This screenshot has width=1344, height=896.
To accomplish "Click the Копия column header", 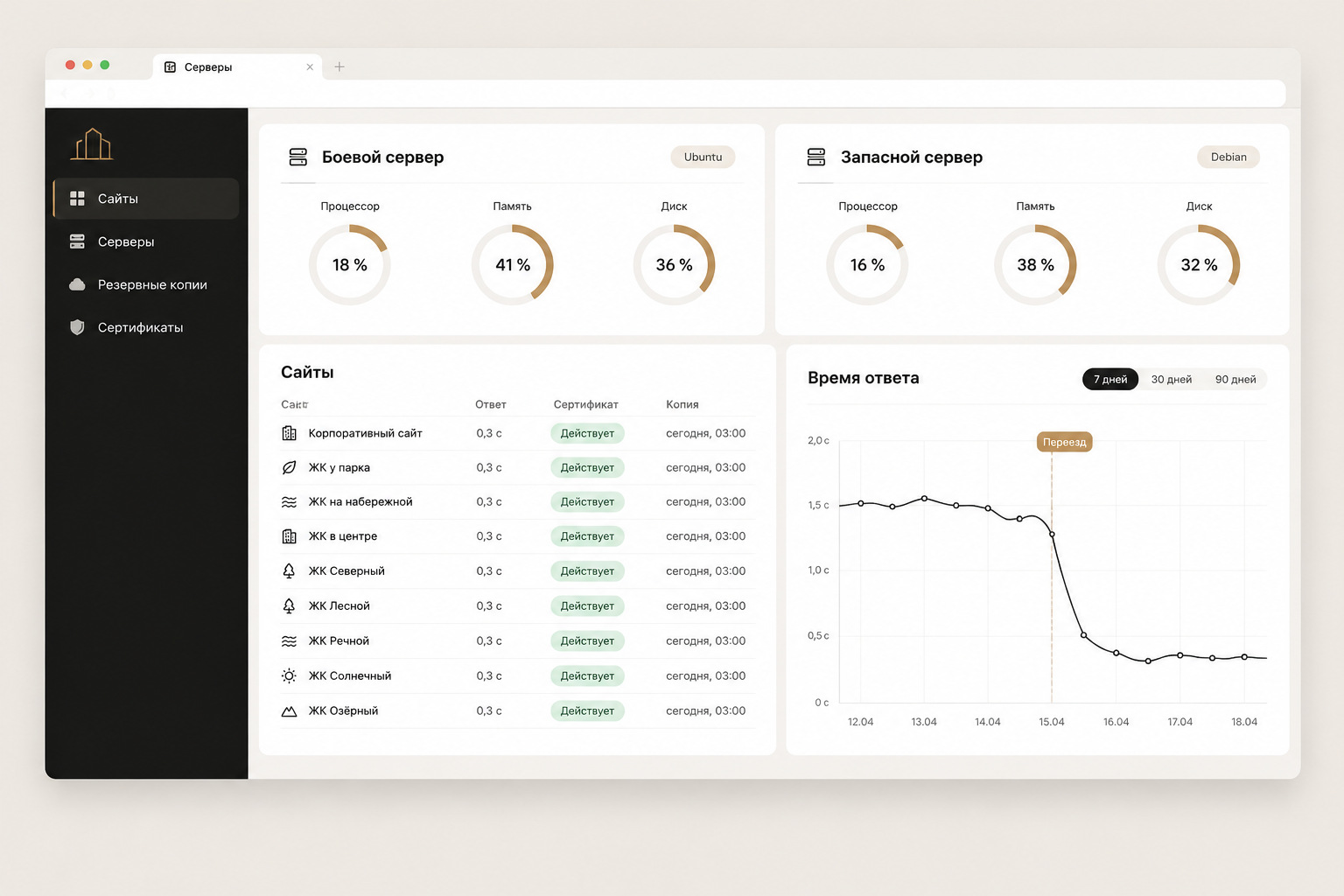I will tap(682, 404).
